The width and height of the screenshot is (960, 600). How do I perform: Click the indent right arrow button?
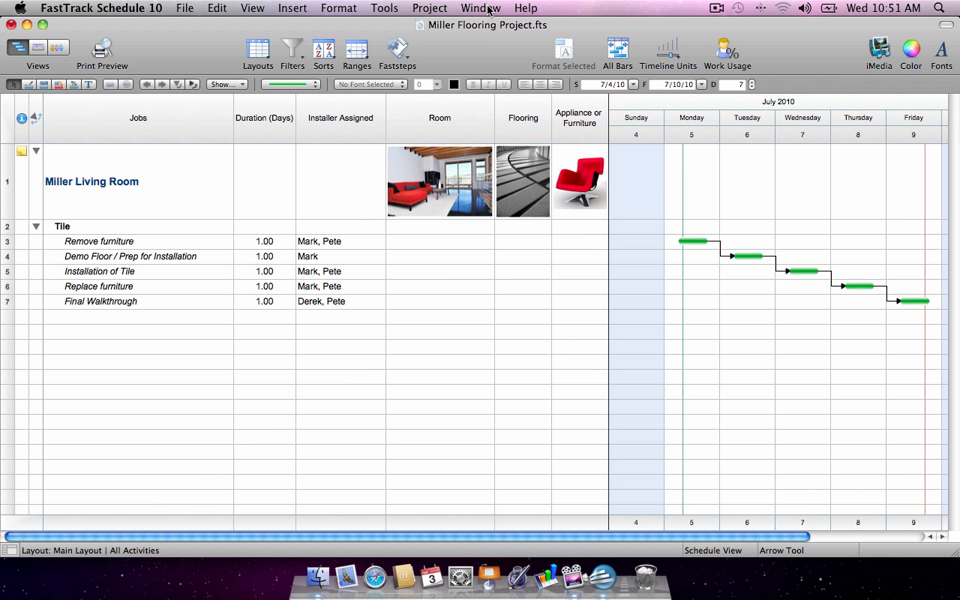coord(162,84)
